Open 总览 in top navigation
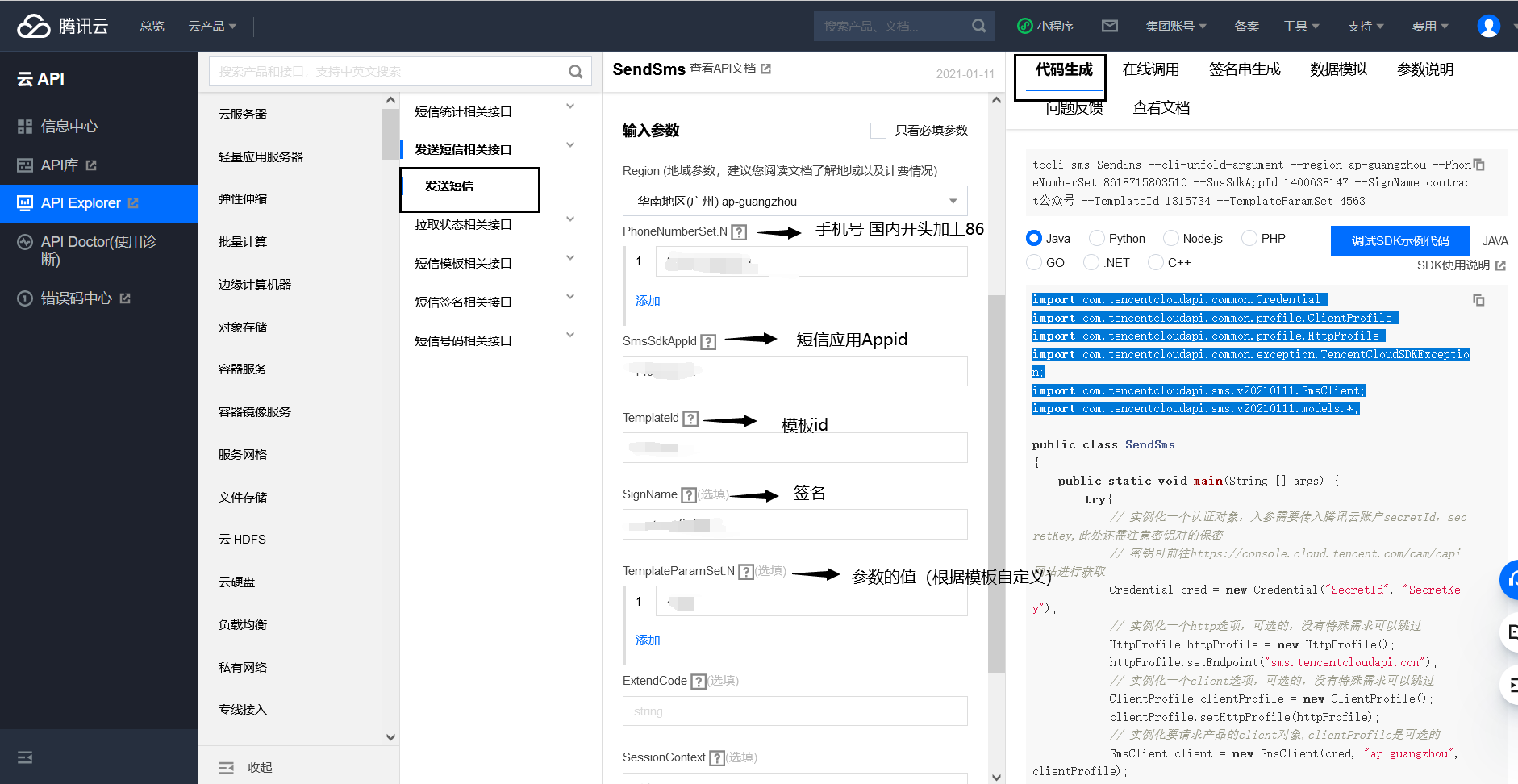This screenshot has height=784, width=1518. point(152,26)
